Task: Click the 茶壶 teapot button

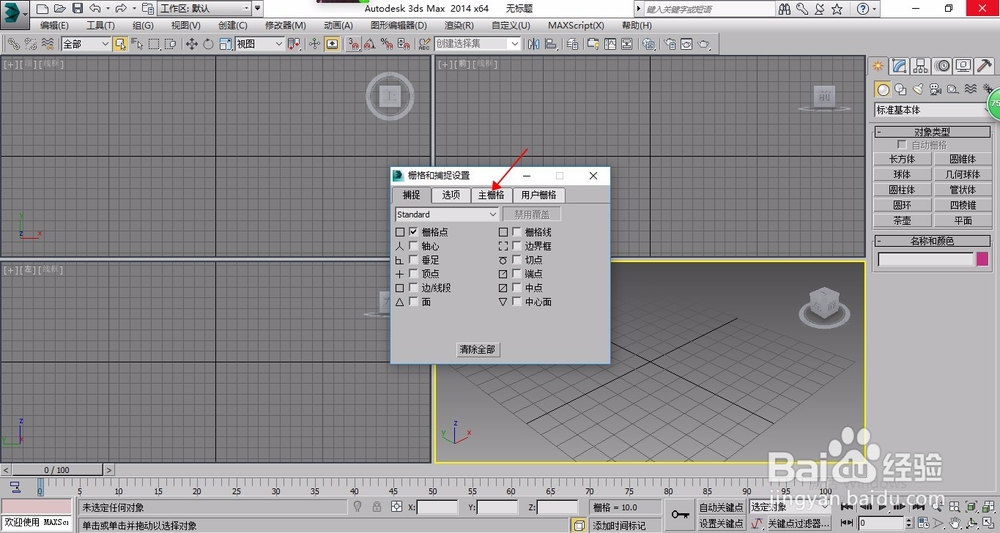Action: click(902, 221)
